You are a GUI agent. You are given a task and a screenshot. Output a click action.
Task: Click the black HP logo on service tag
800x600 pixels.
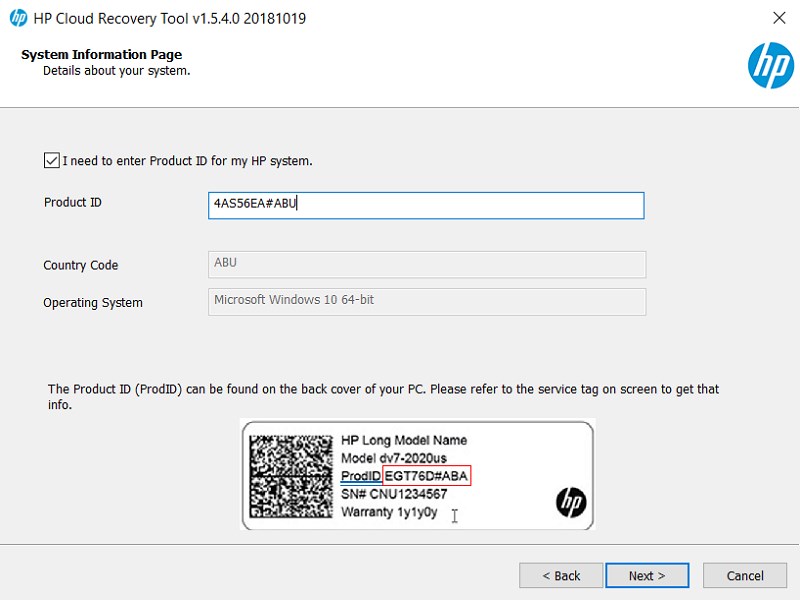[x=571, y=502]
